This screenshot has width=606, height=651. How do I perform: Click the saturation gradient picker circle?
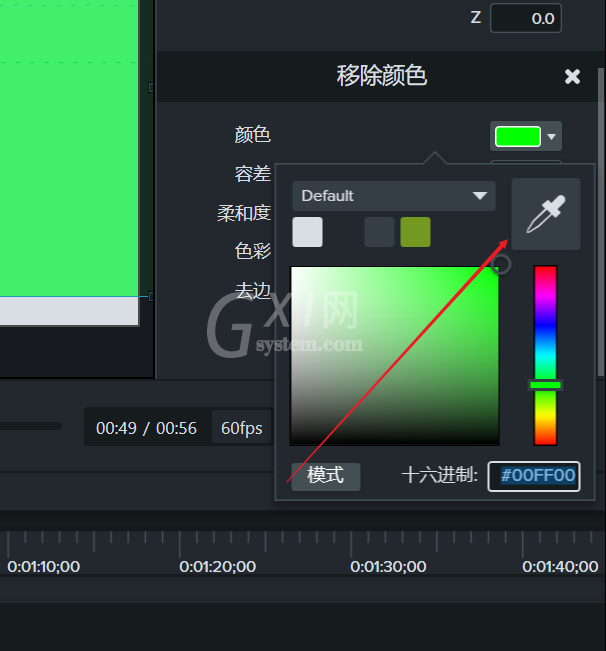pyautogui.click(x=501, y=264)
